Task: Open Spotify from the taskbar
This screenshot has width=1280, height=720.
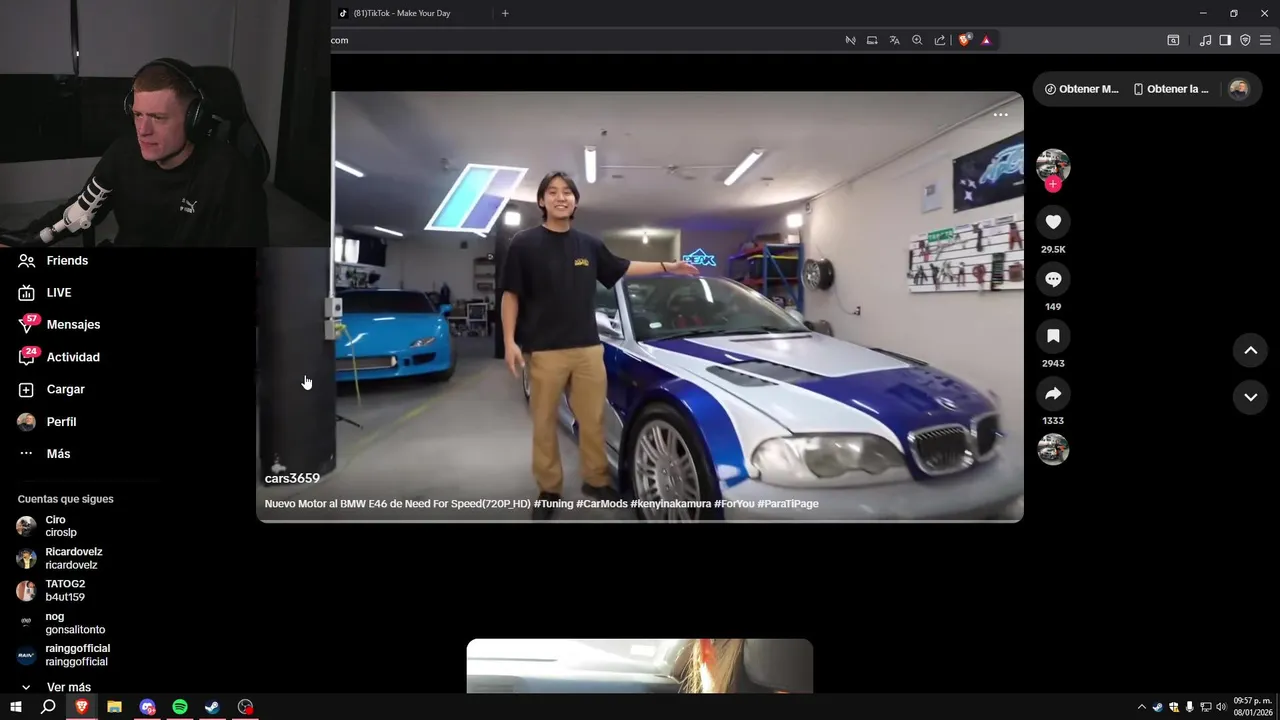Action: (x=180, y=707)
